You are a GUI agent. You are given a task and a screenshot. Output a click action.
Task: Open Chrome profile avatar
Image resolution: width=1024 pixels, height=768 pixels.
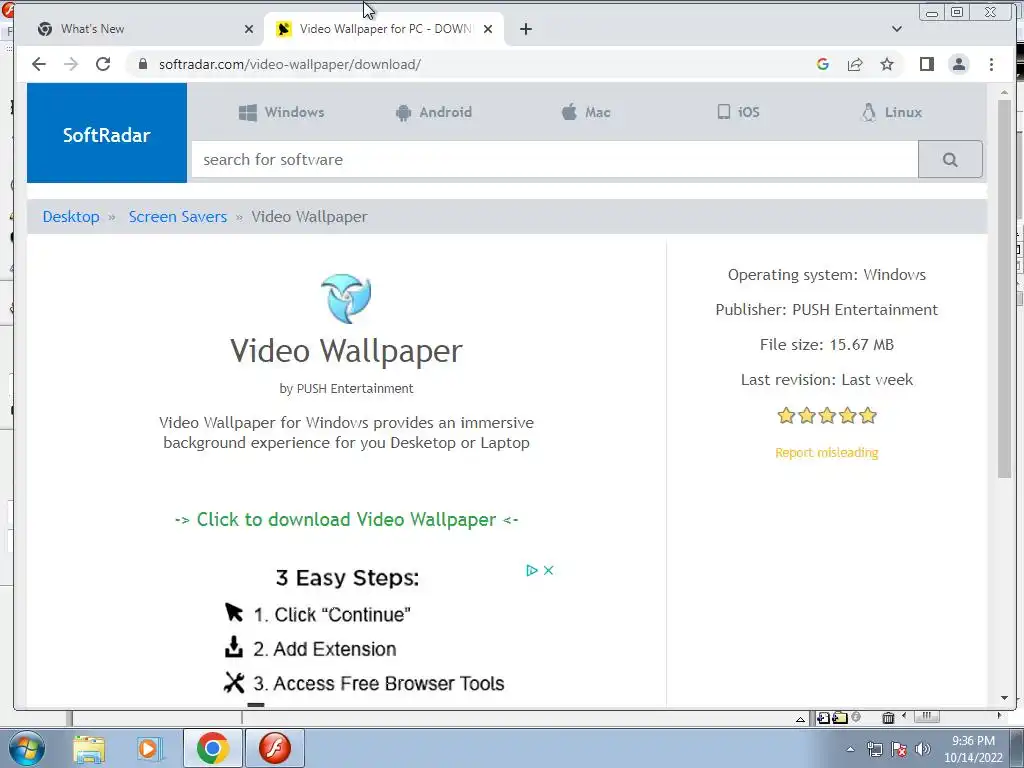pyautogui.click(x=959, y=64)
